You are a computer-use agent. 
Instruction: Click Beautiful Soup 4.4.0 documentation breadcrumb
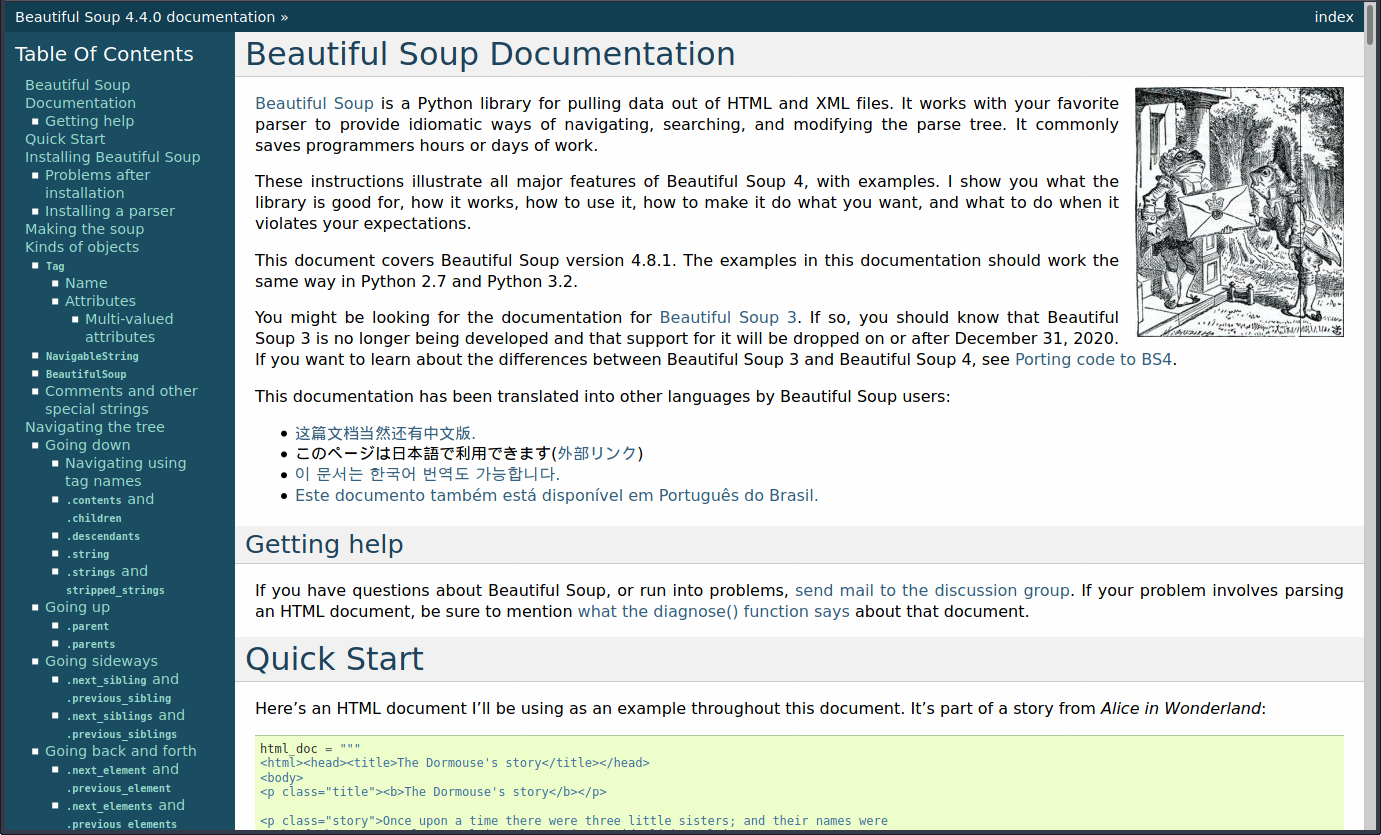(x=145, y=17)
